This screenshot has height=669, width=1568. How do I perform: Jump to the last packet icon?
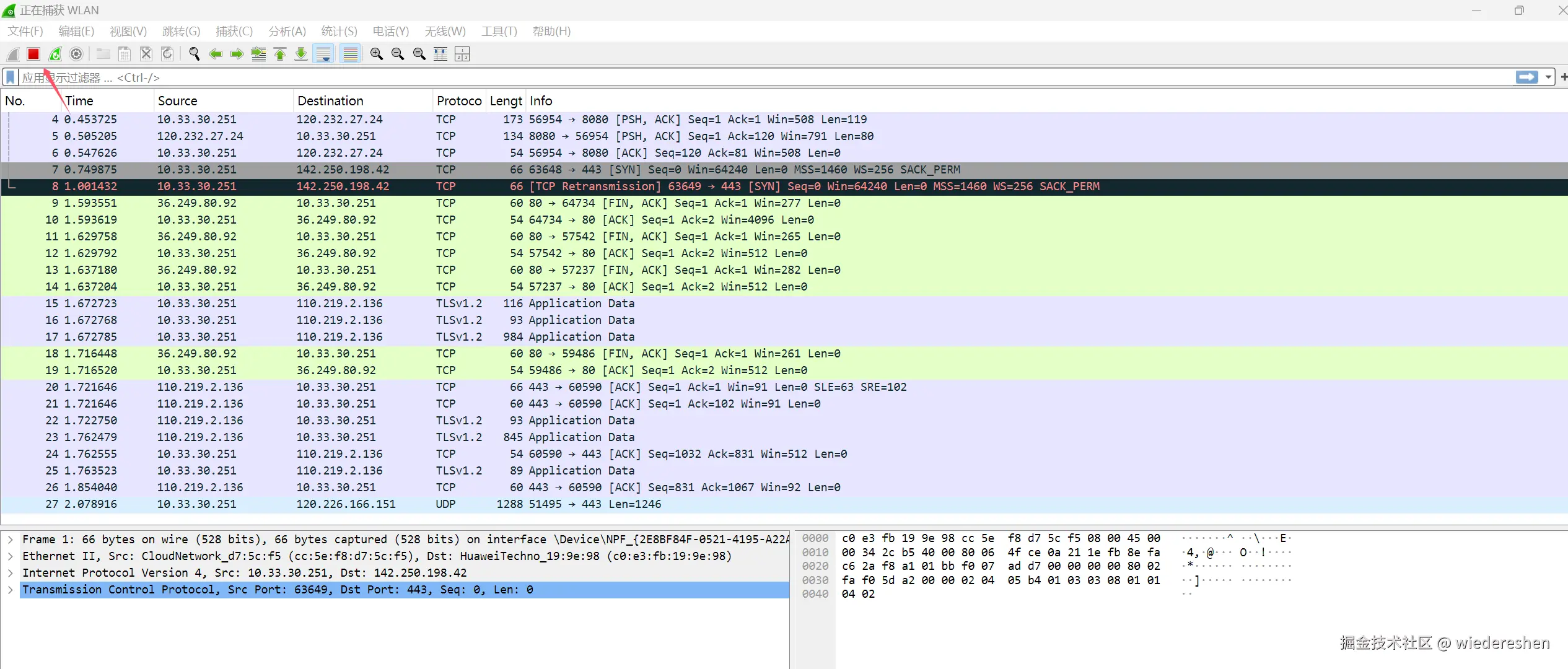coord(301,55)
